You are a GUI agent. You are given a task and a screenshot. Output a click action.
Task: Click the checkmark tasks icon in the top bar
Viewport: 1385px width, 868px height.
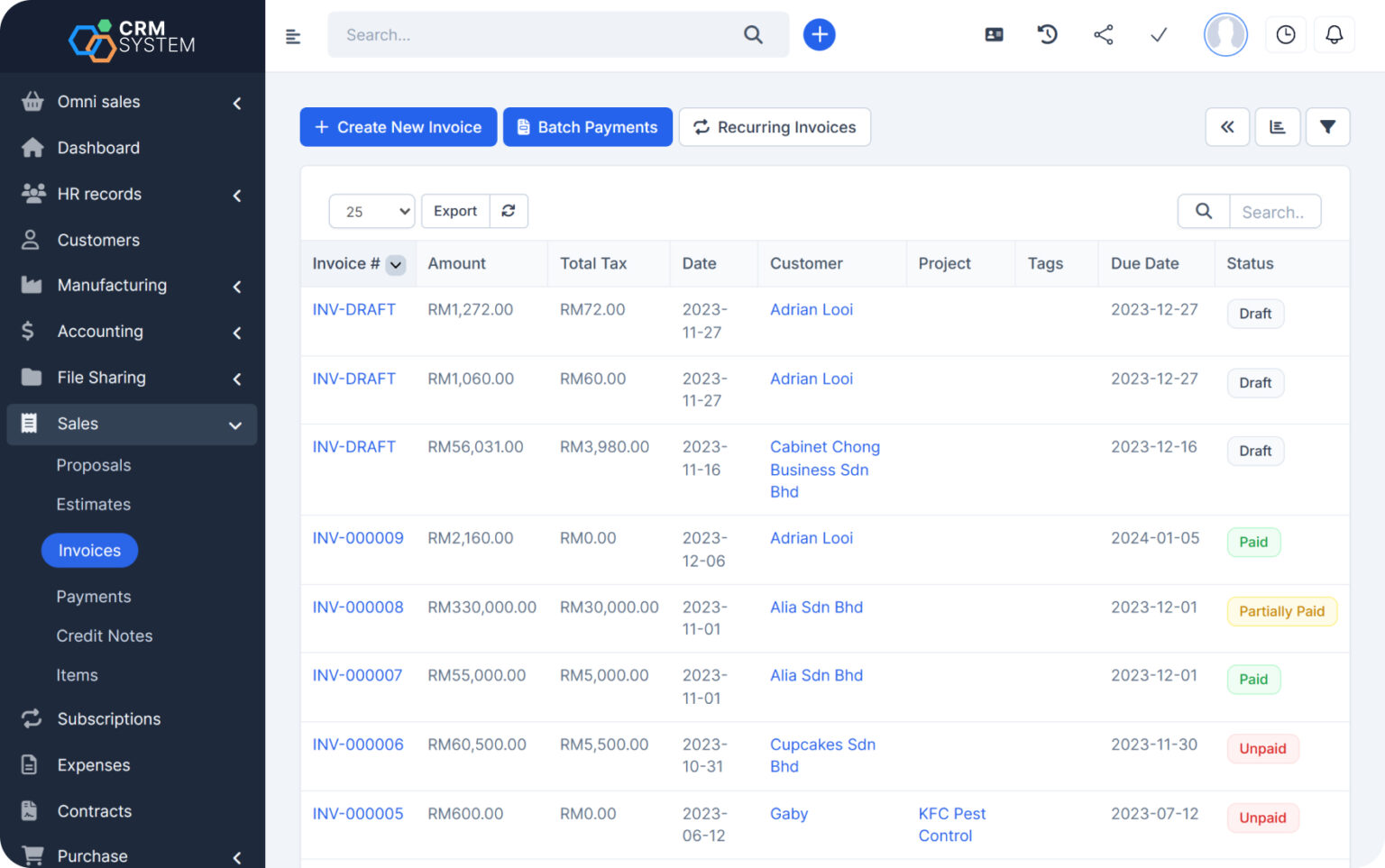pyautogui.click(x=1159, y=35)
